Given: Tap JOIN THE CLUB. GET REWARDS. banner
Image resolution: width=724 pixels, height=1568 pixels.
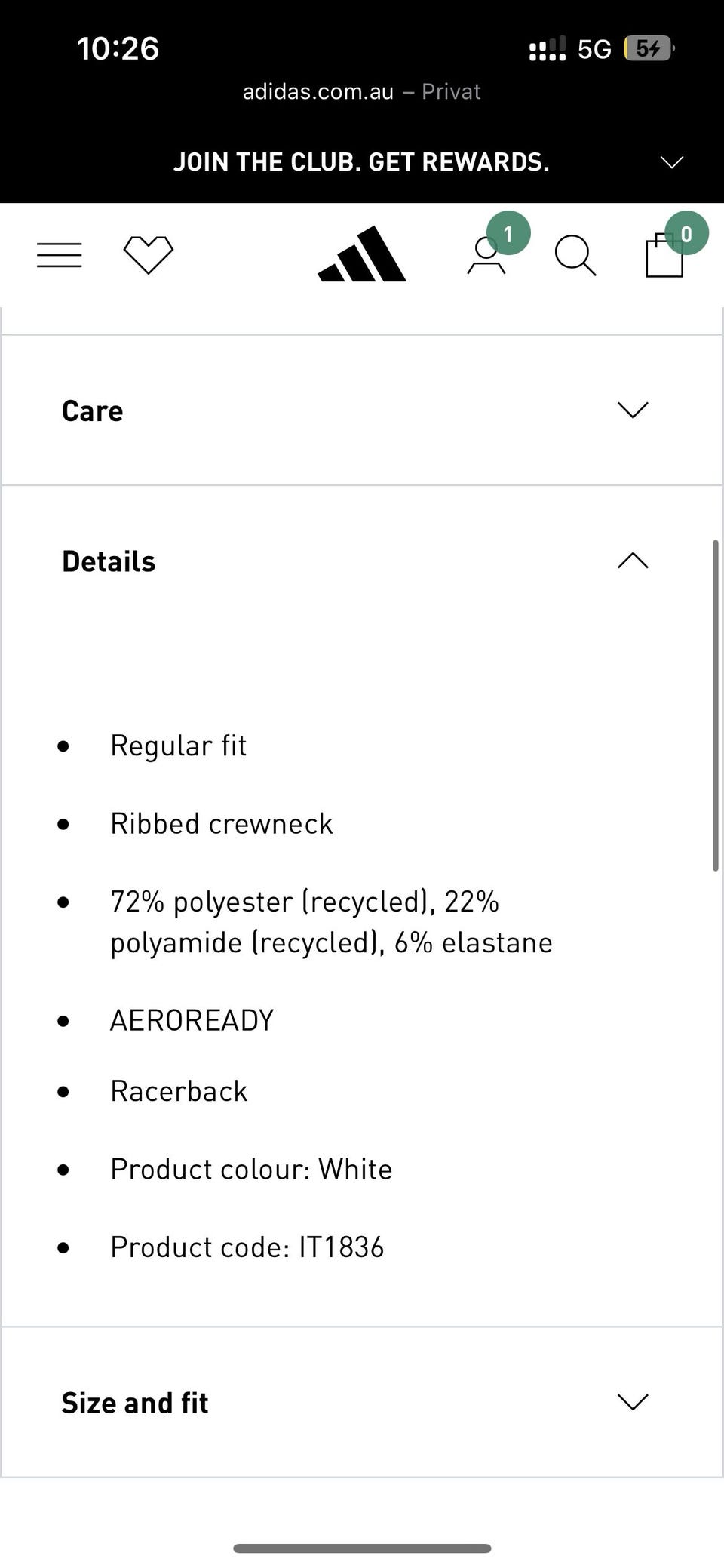Looking at the screenshot, I should coord(361,162).
